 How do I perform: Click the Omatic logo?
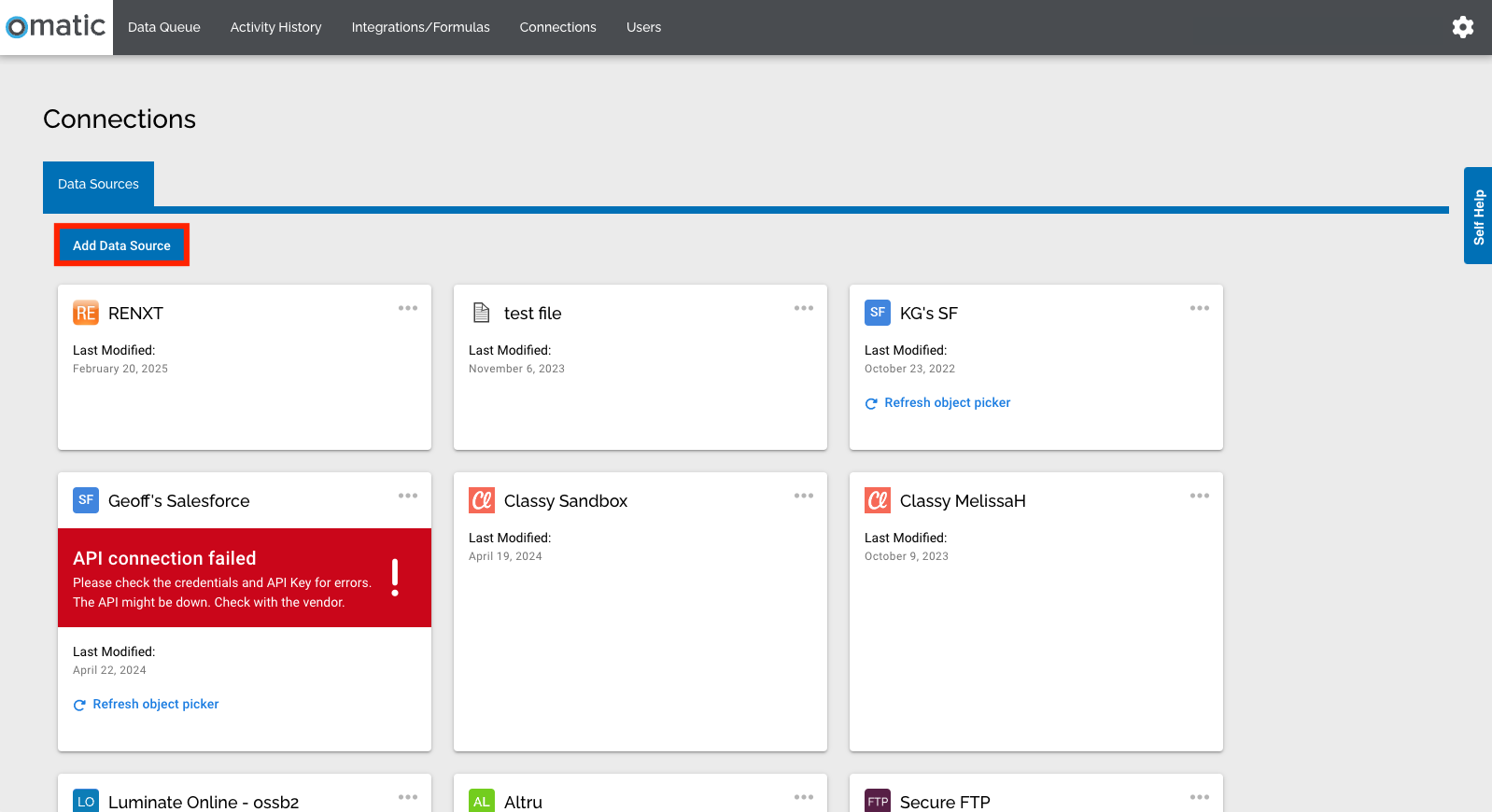(56, 26)
